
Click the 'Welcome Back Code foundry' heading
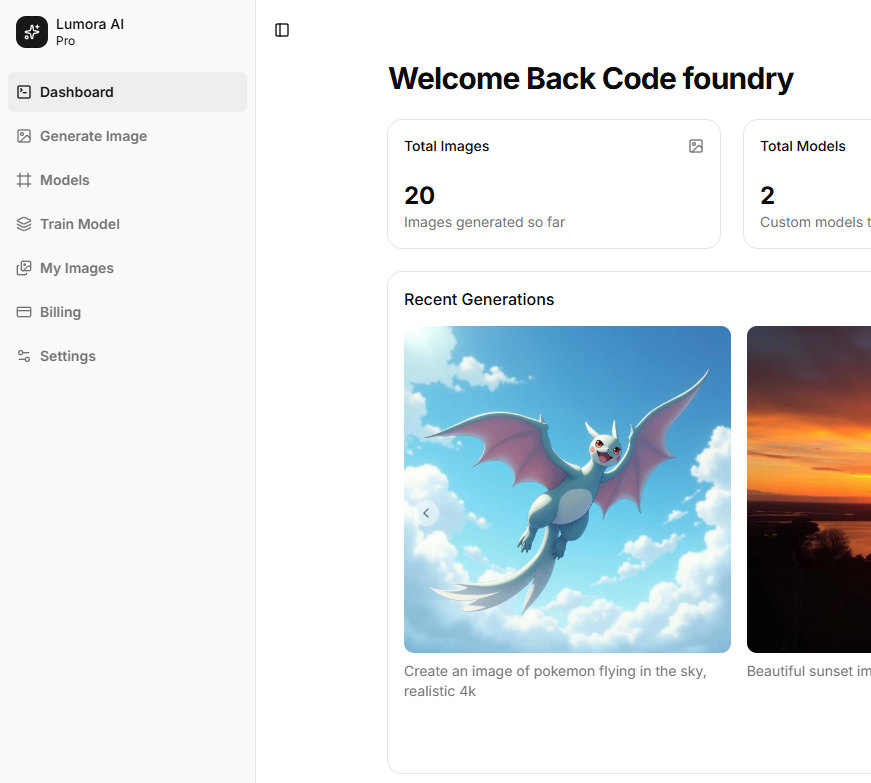591,78
